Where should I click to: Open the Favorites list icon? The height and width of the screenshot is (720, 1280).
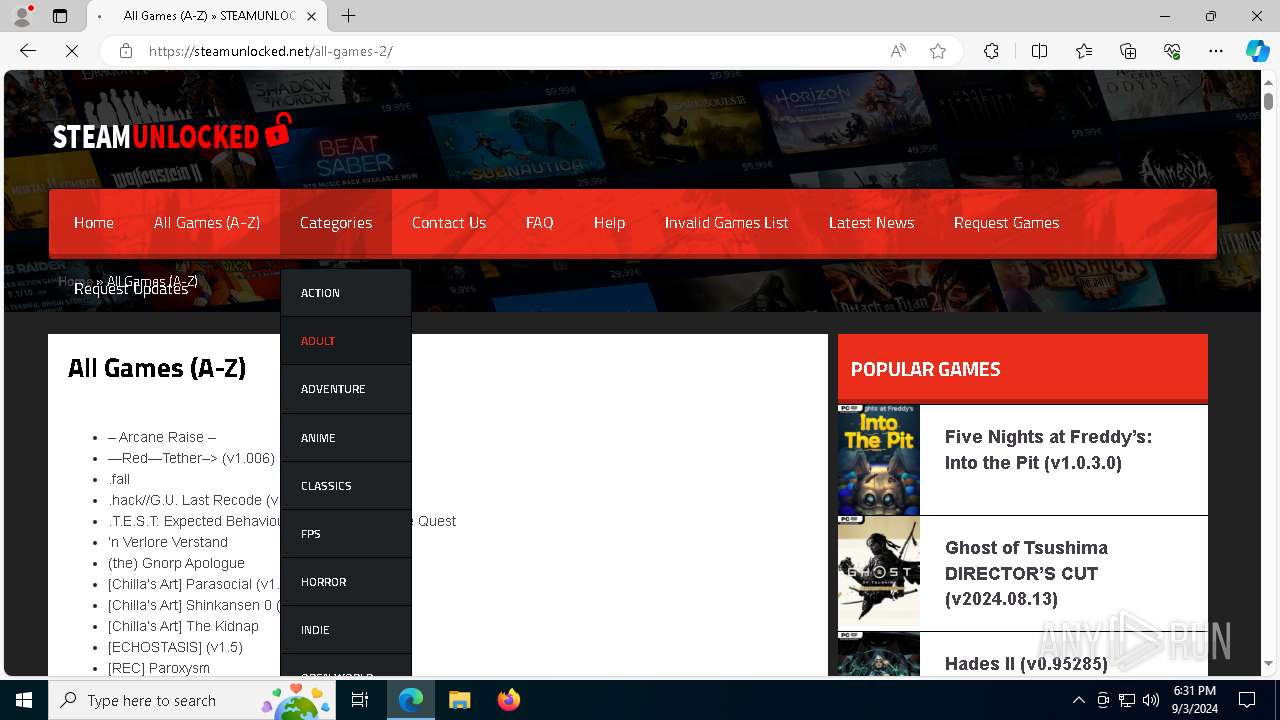tap(1084, 51)
